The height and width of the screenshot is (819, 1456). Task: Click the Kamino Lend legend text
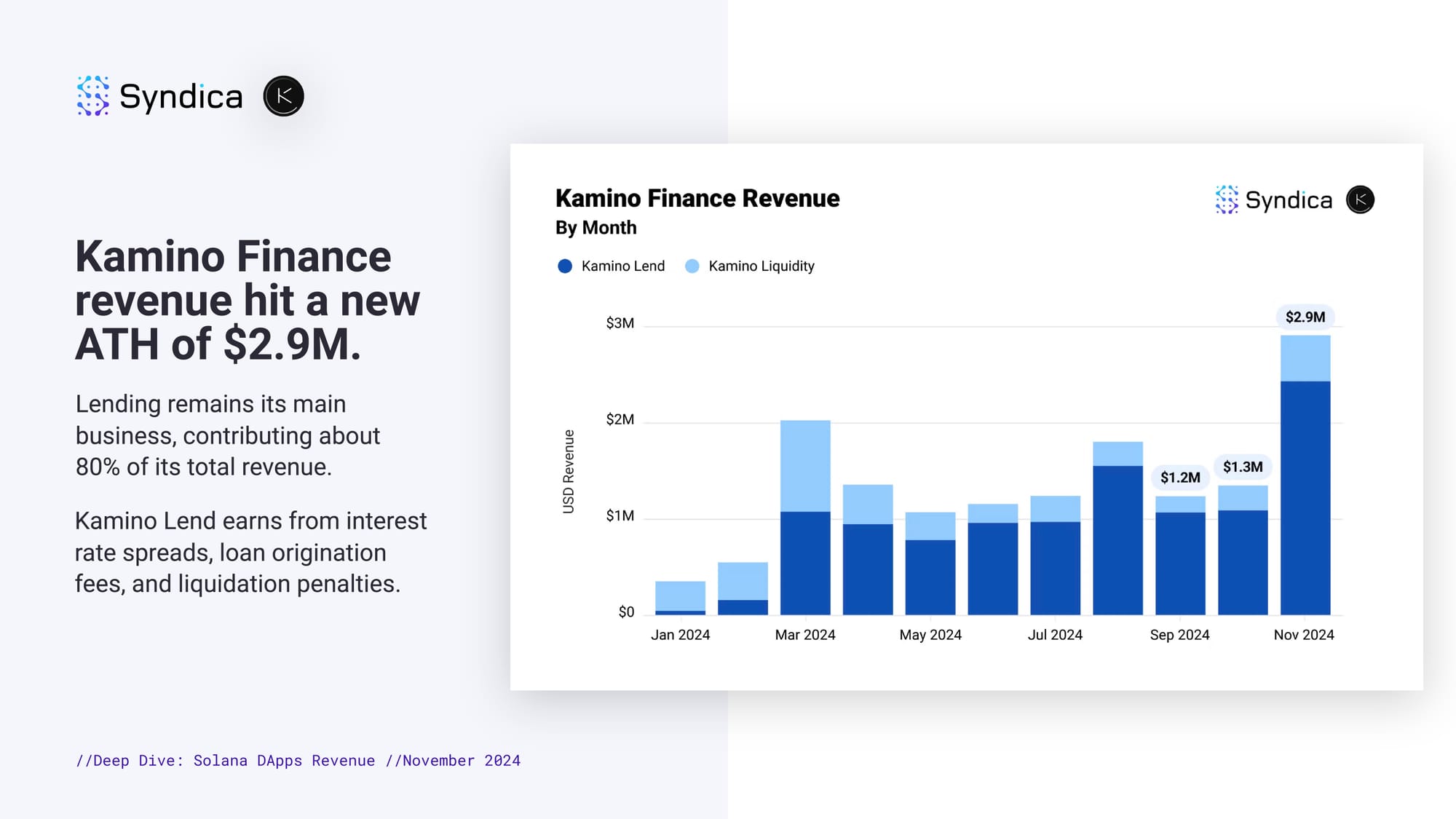tap(622, 266)
